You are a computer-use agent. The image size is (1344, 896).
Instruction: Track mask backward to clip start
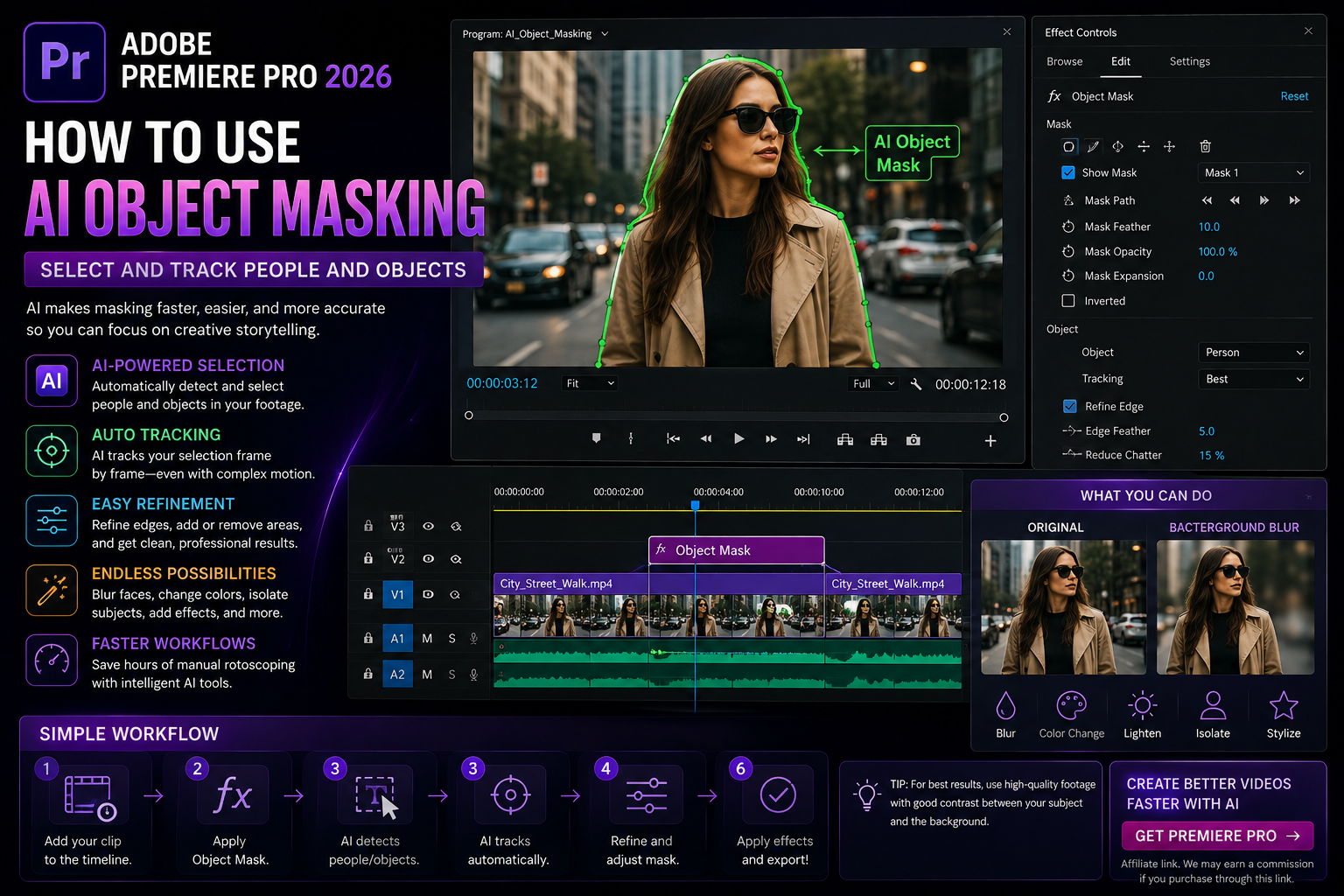[1207, 200]
